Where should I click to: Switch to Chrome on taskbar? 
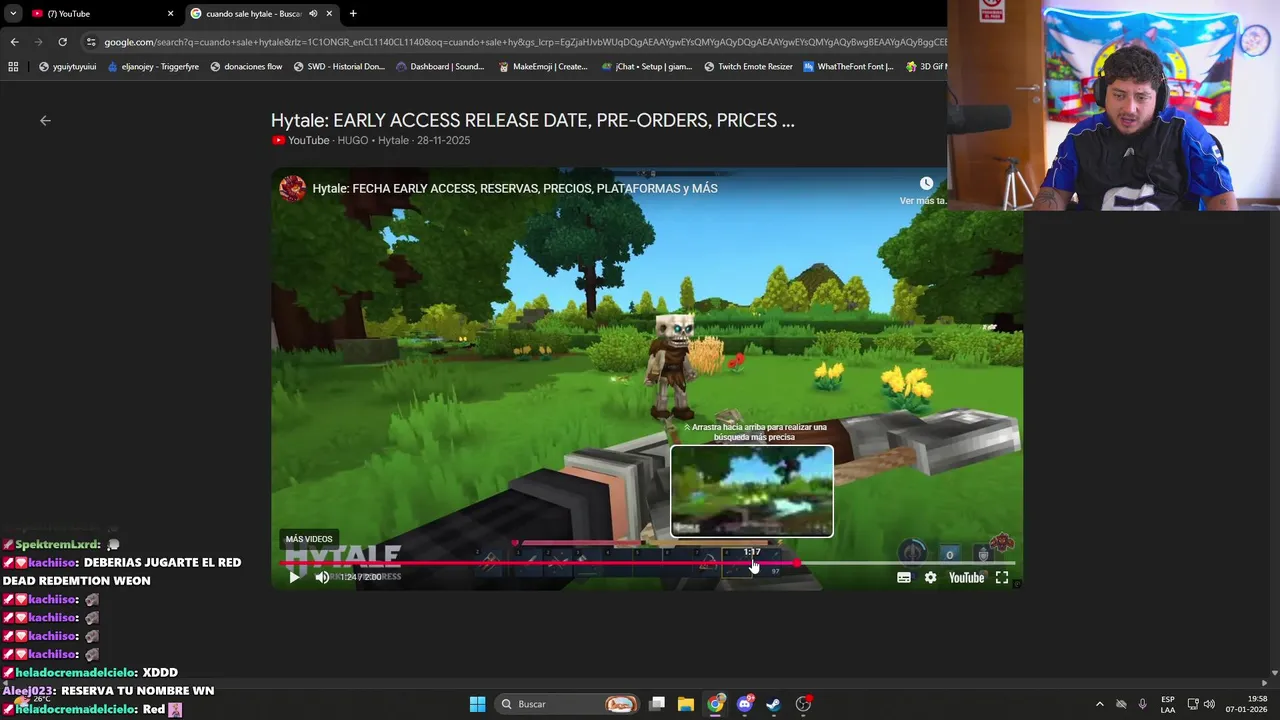tap(715, 704)
